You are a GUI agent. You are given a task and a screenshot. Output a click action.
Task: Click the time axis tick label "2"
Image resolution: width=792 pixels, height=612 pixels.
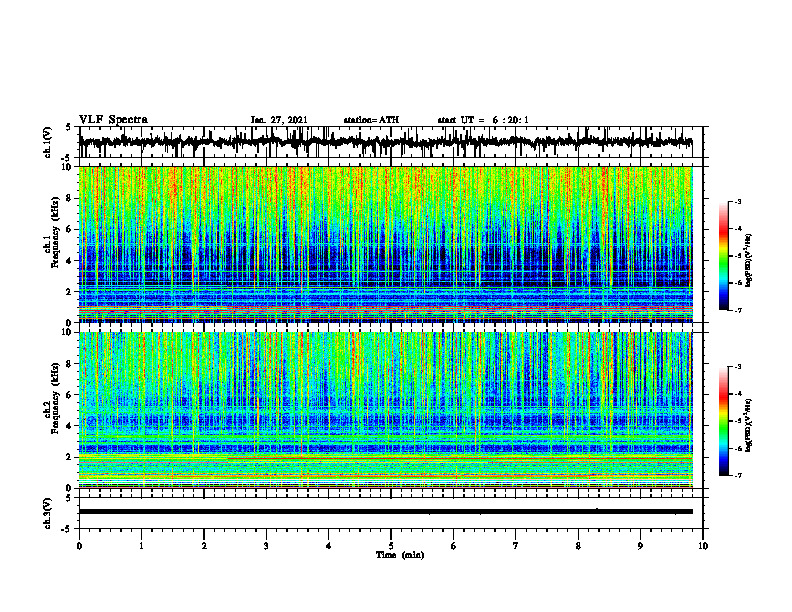(204, 546)
